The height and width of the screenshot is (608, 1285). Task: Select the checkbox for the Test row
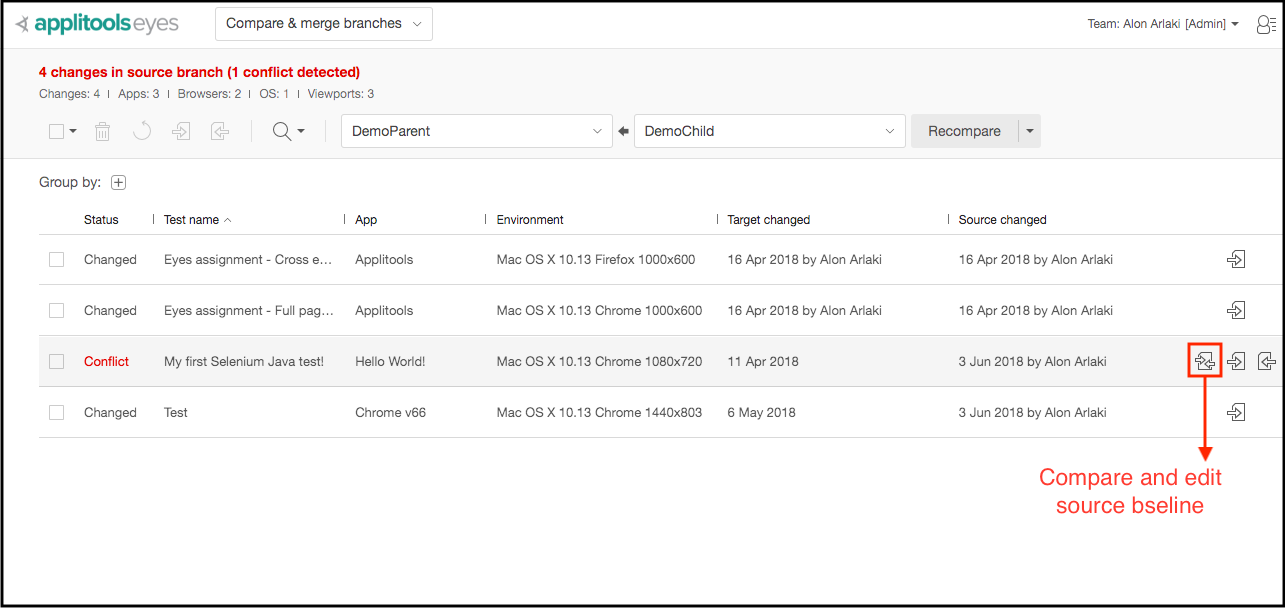[57, 412]
